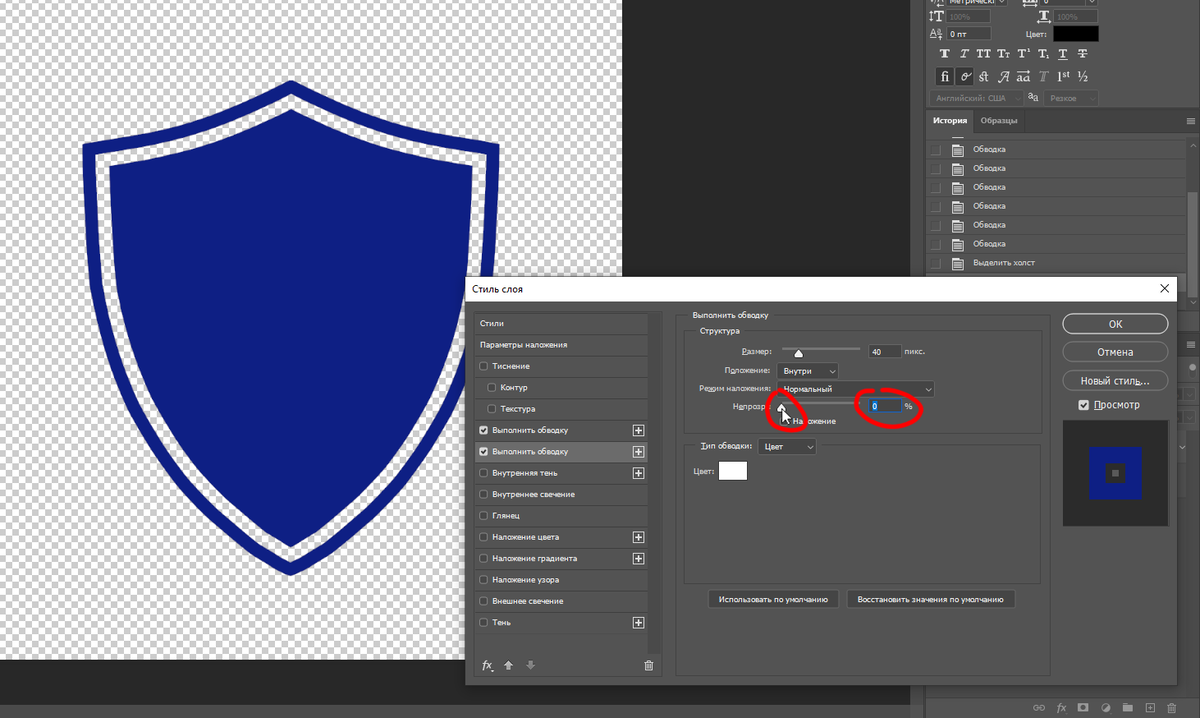Switch to История tab
This screenshot has height=718, width=1200.
click(x=950, y=121)
